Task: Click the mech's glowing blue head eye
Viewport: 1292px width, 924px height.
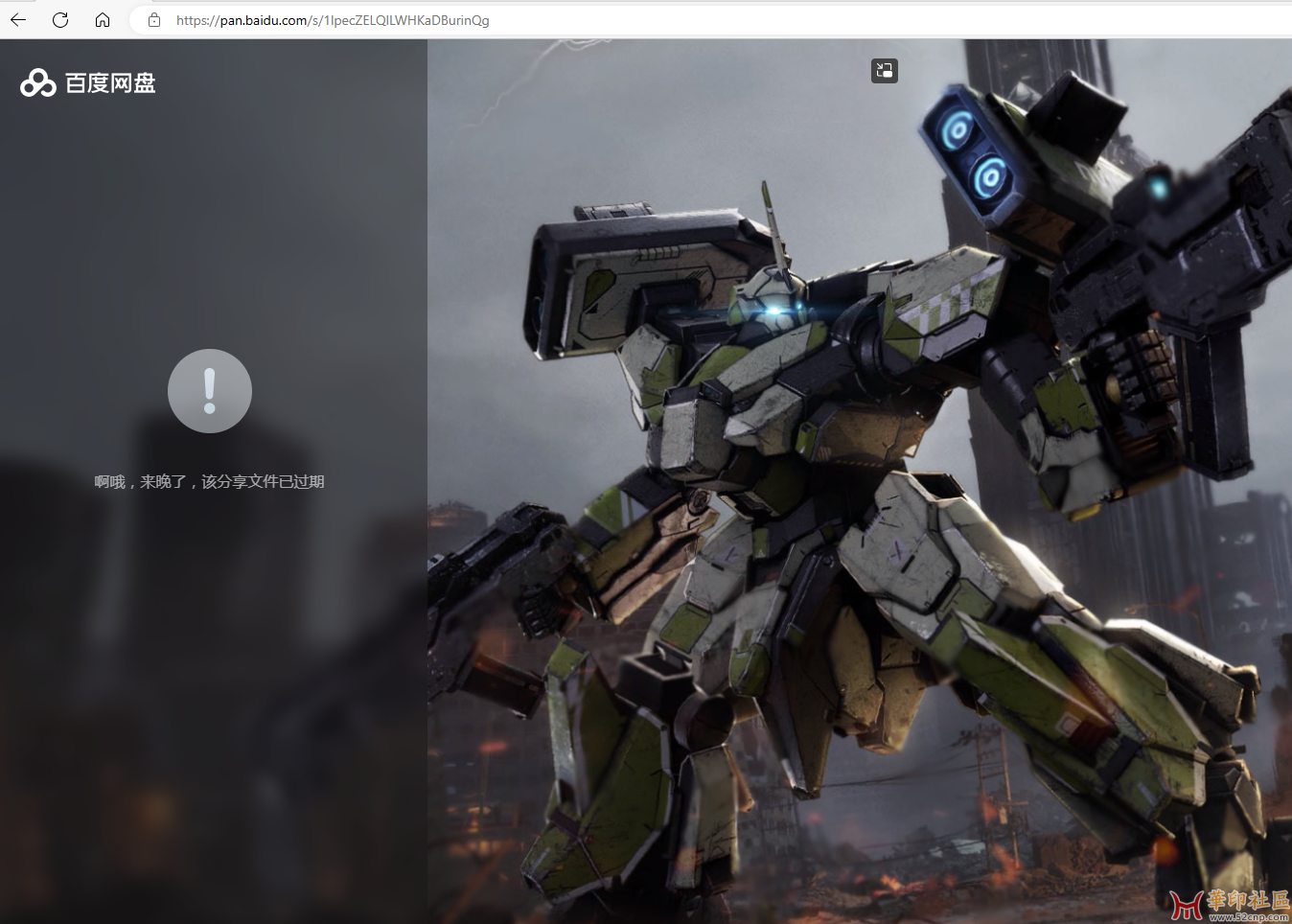Action: click(x=773, y=311)
